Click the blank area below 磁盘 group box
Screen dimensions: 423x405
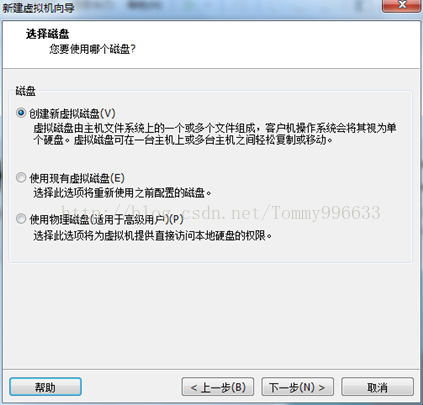[211, 315]
